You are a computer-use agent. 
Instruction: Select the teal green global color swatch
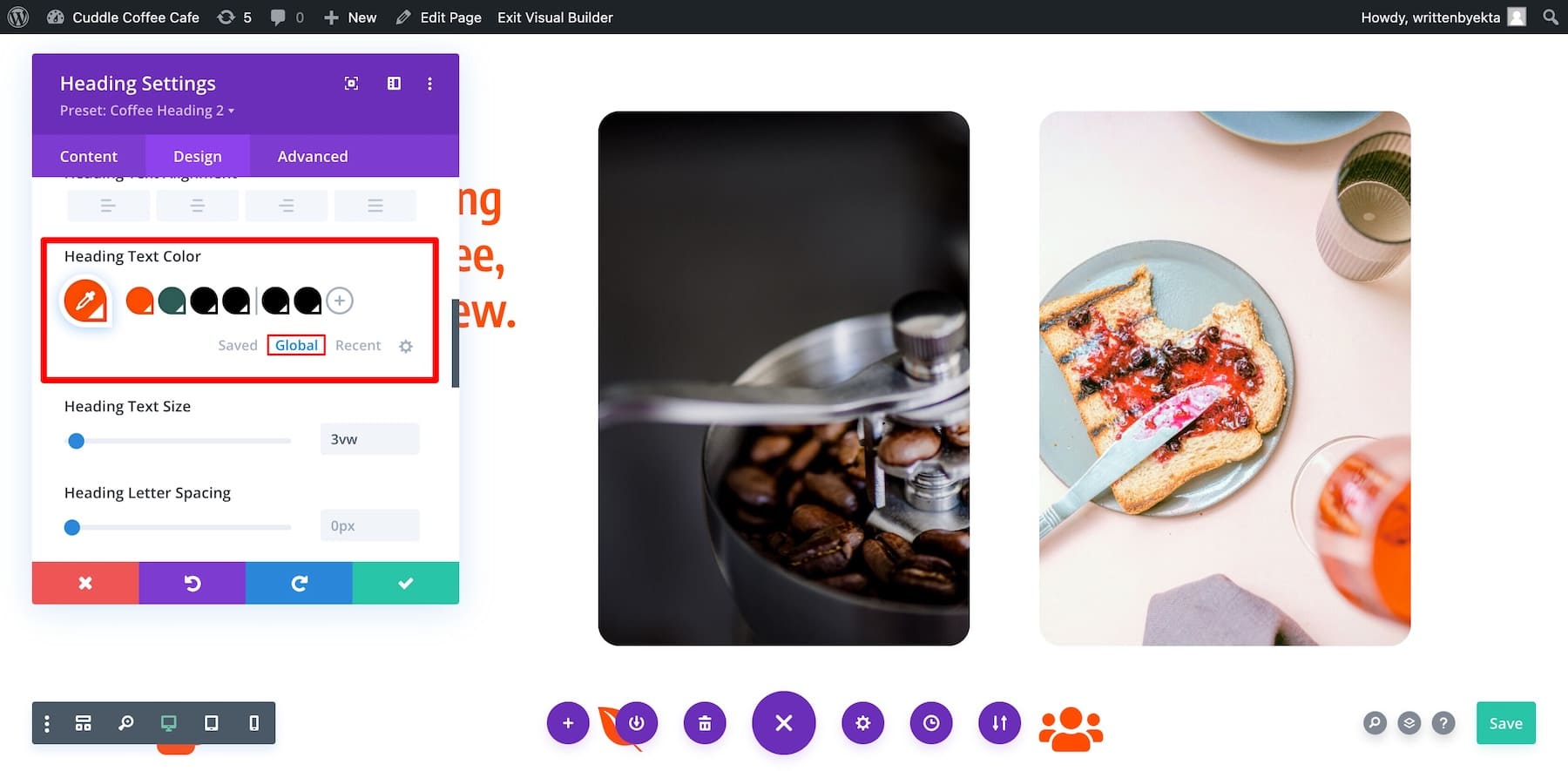click(172, 301)
